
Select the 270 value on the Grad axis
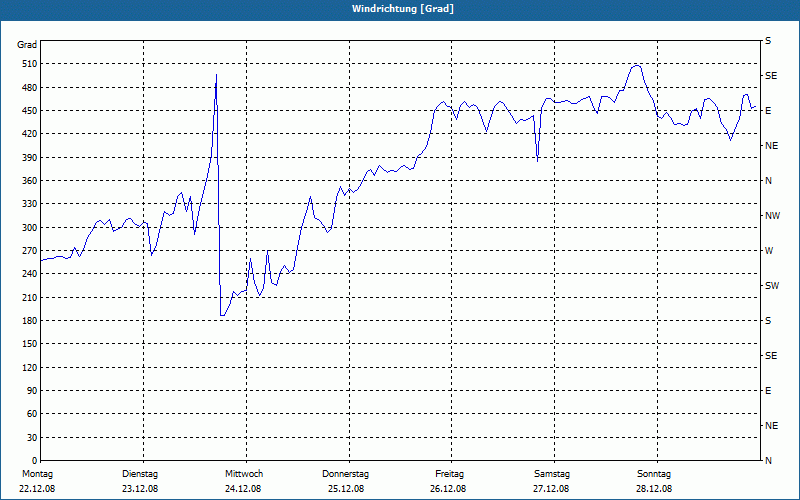click(30, 251)
